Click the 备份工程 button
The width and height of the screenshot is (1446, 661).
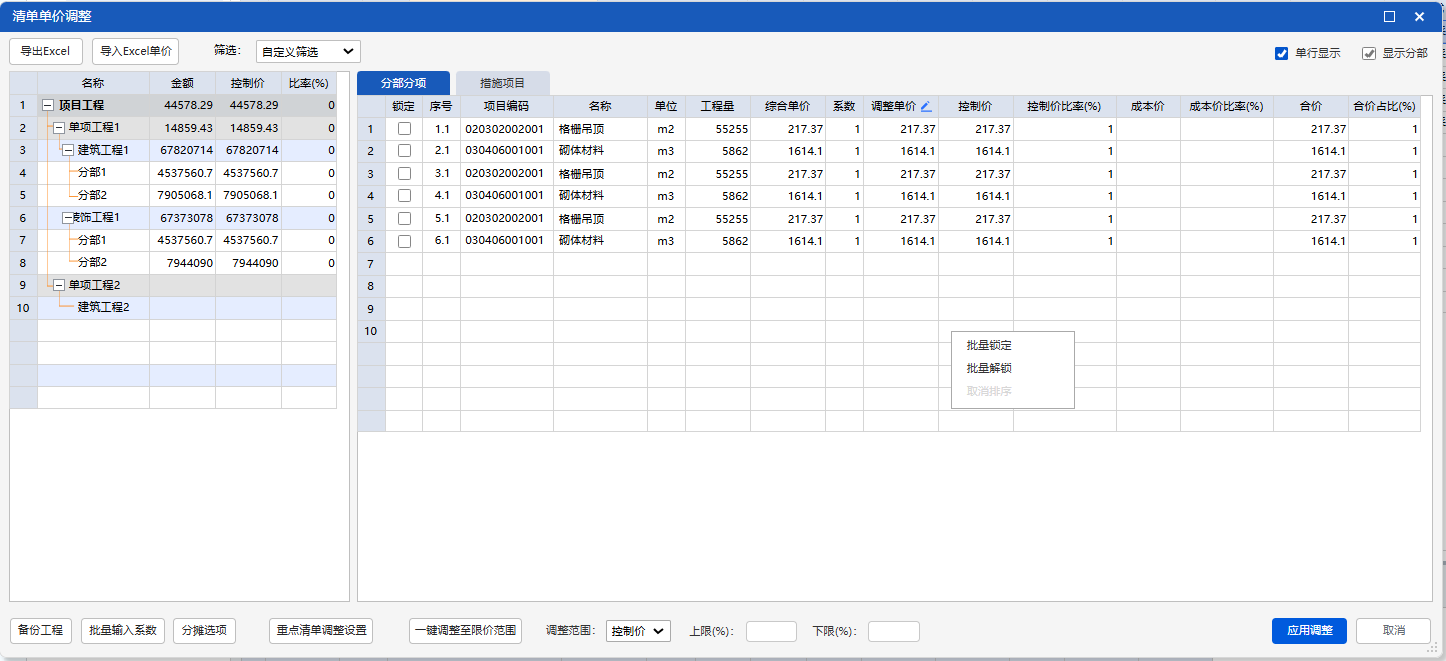[x=41, y=631]
